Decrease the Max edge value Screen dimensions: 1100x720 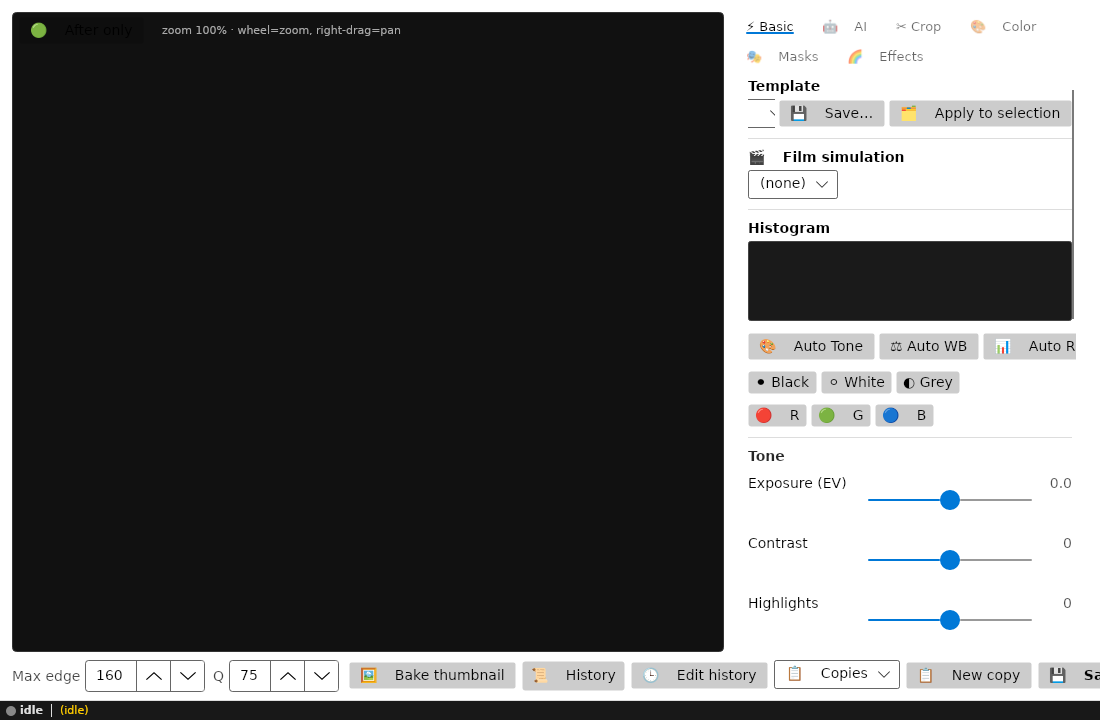187,676
